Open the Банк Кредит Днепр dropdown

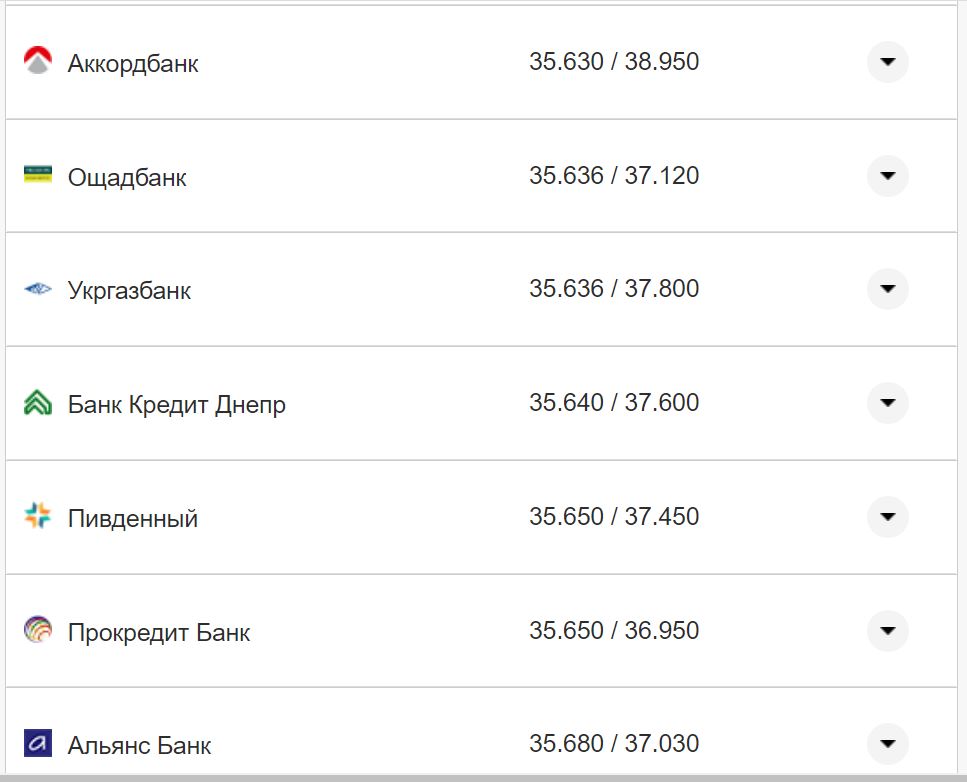pyautogui.click(x=887, y=402)
